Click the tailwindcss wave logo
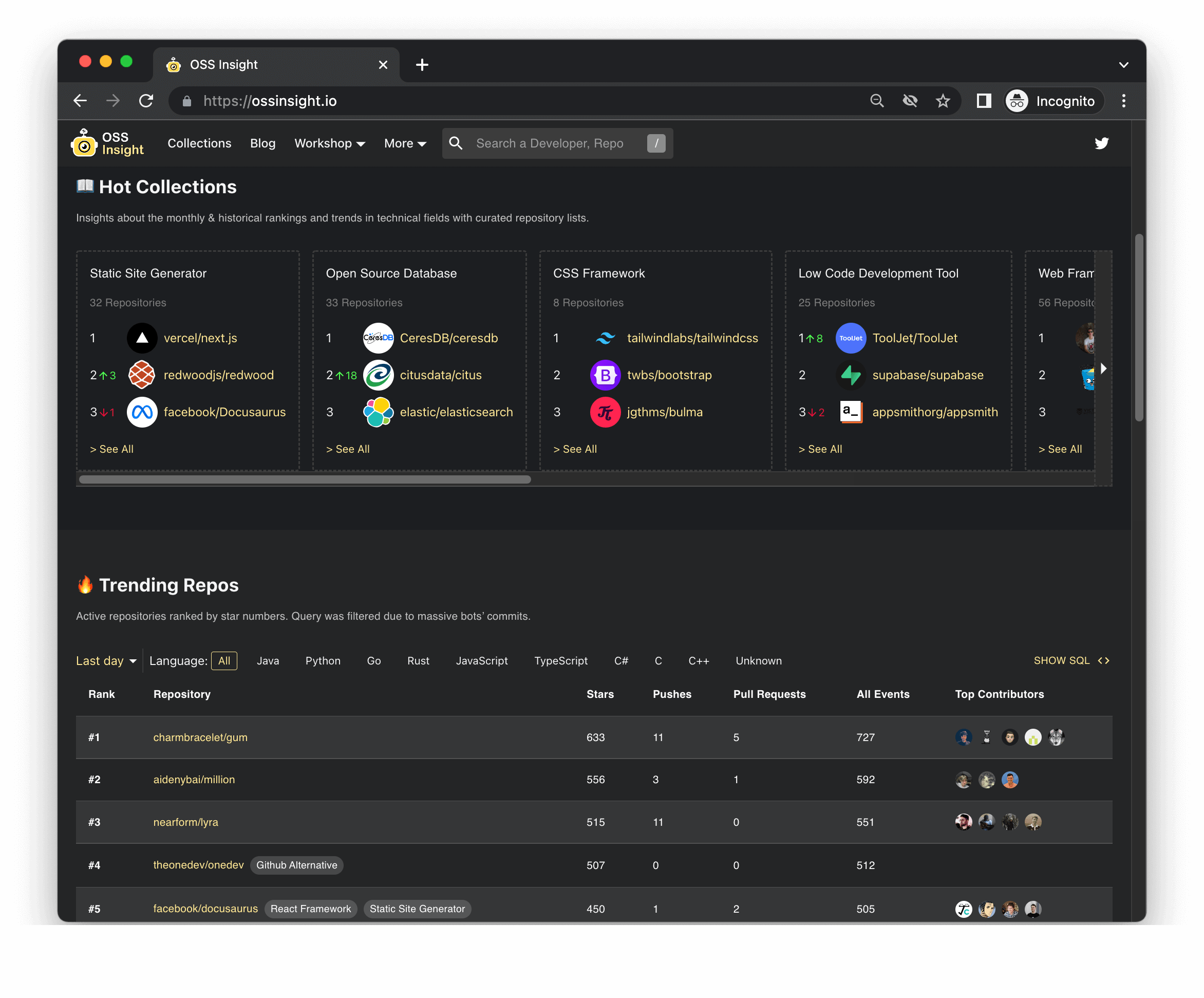 [x=606, y=338]
